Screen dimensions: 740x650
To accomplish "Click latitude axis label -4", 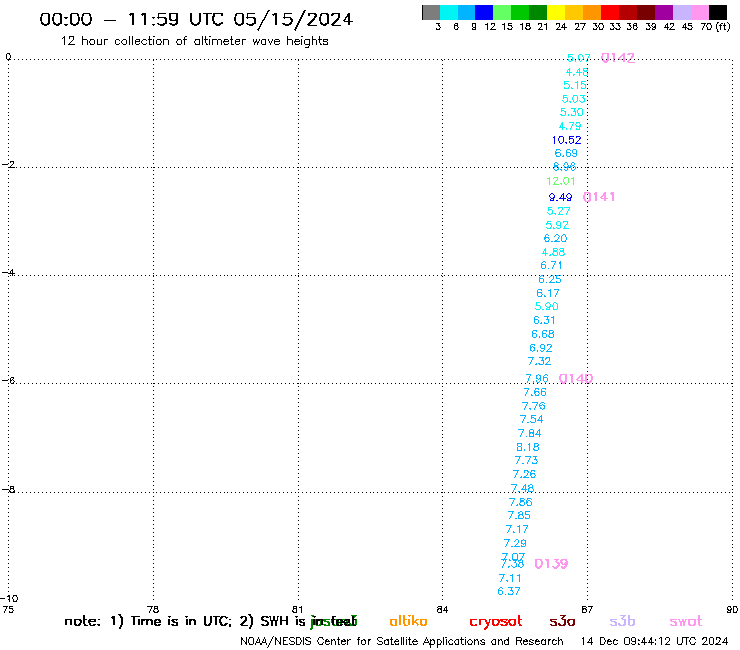I will pyautogui.click(x=8, y=272).
